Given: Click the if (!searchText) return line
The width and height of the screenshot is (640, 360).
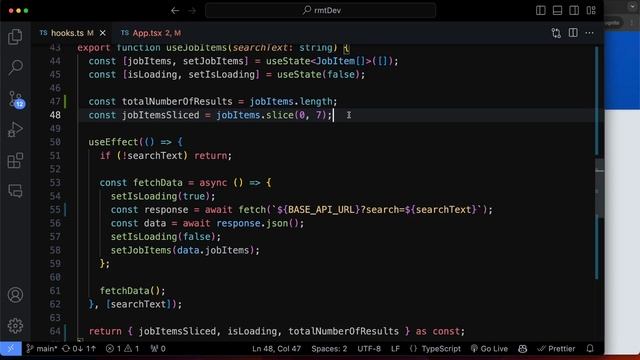Looking at the screenshot, I should pyautogui.click(x=166, y=156).
